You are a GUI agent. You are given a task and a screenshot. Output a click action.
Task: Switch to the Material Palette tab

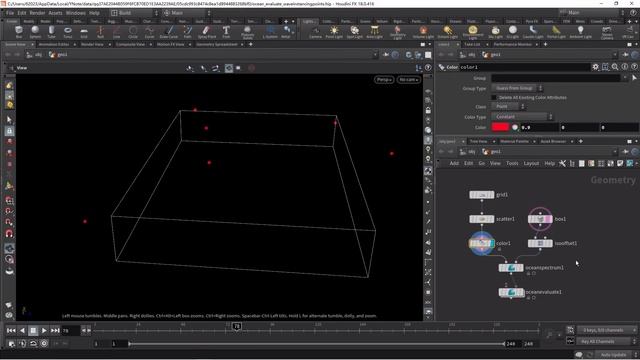click(514, 141)
